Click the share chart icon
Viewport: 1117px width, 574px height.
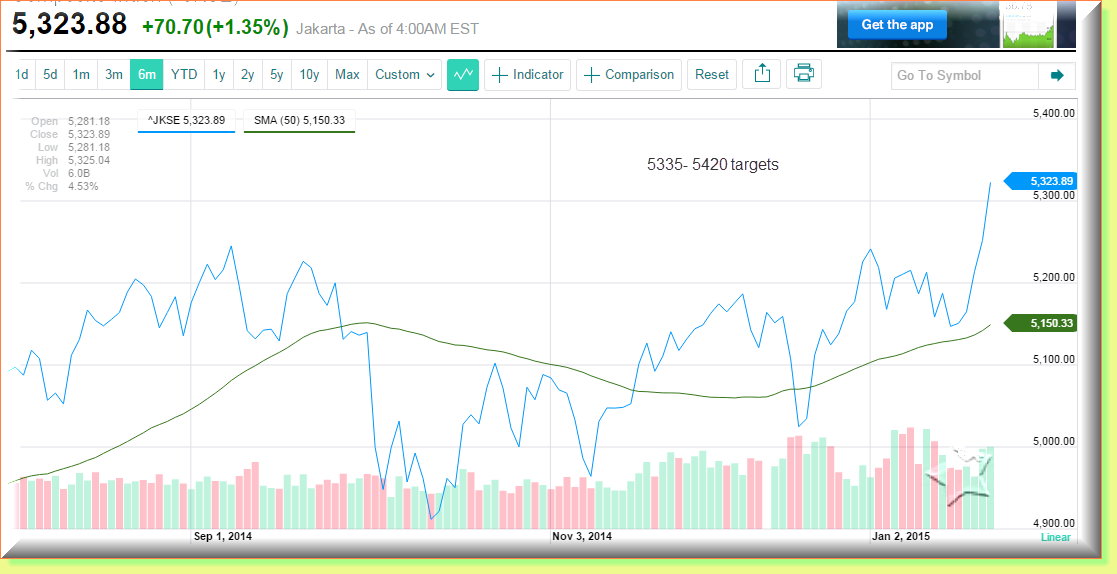click(x=762, y=75)
